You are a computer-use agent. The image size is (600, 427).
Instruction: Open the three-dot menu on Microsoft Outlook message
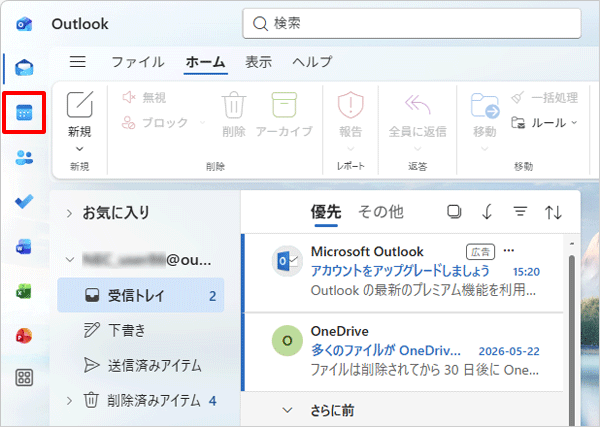[x=509, y=251]
